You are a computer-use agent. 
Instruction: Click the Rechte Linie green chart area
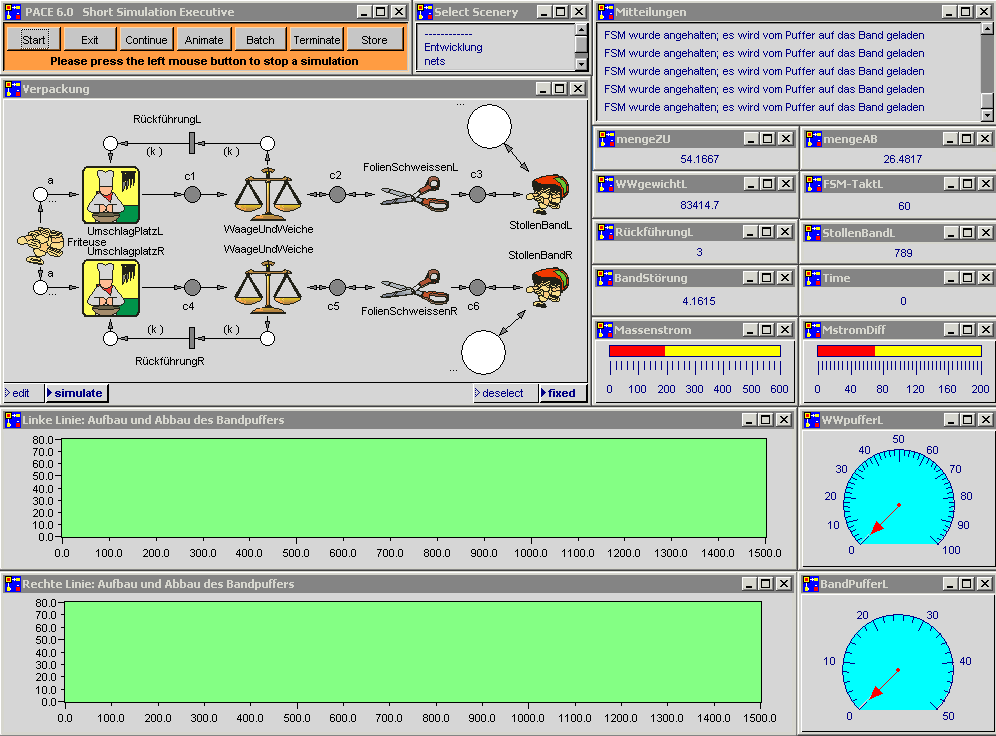click(413, 652)
